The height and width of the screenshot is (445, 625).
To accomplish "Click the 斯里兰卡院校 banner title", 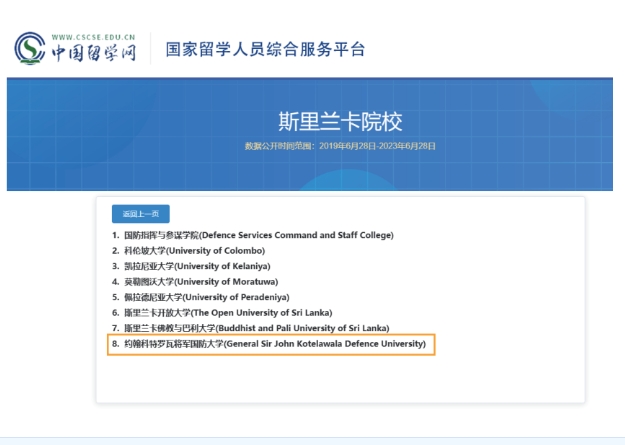I will (x=340, y=121).
